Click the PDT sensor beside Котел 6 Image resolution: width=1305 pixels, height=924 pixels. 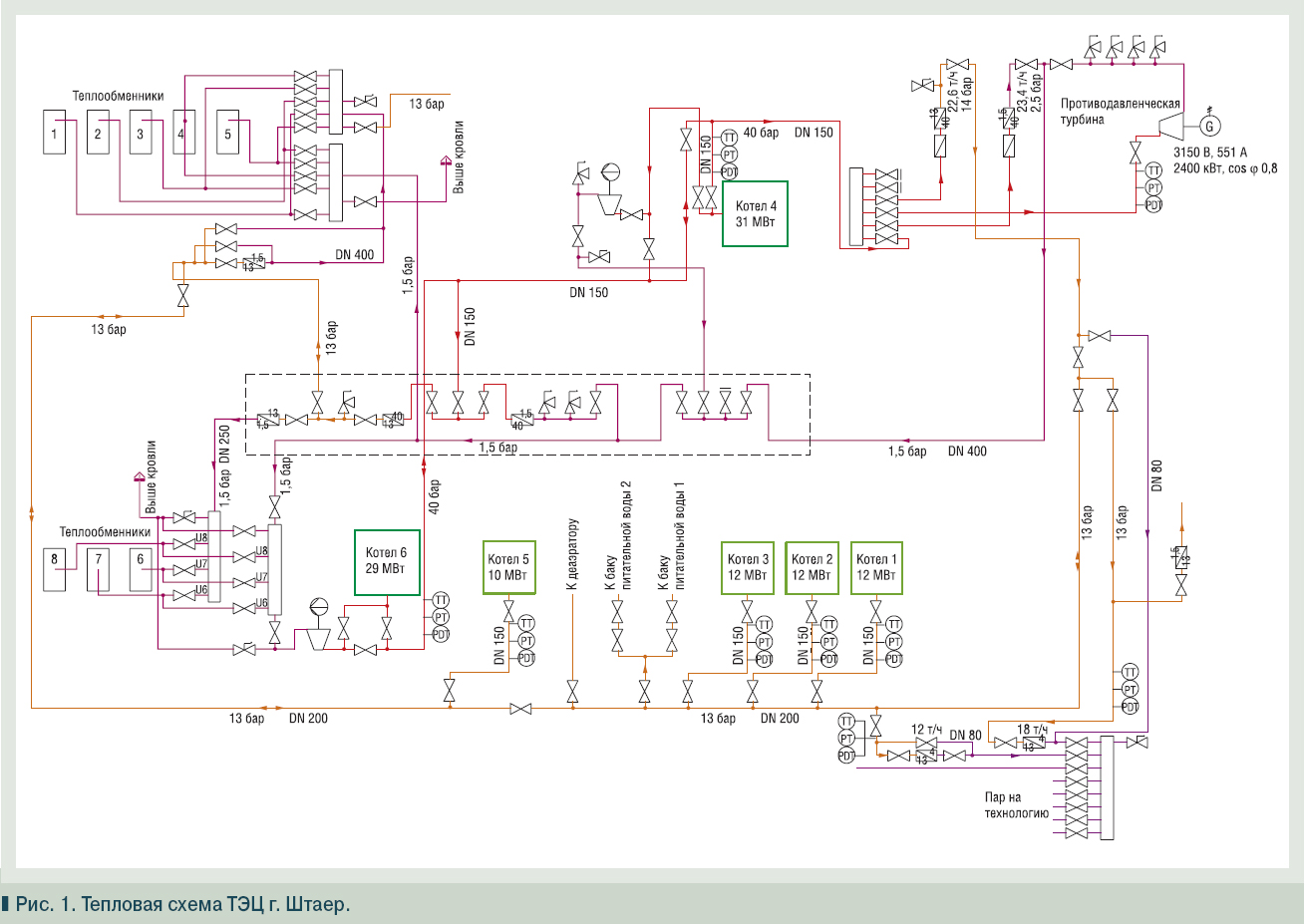[441, 635]
